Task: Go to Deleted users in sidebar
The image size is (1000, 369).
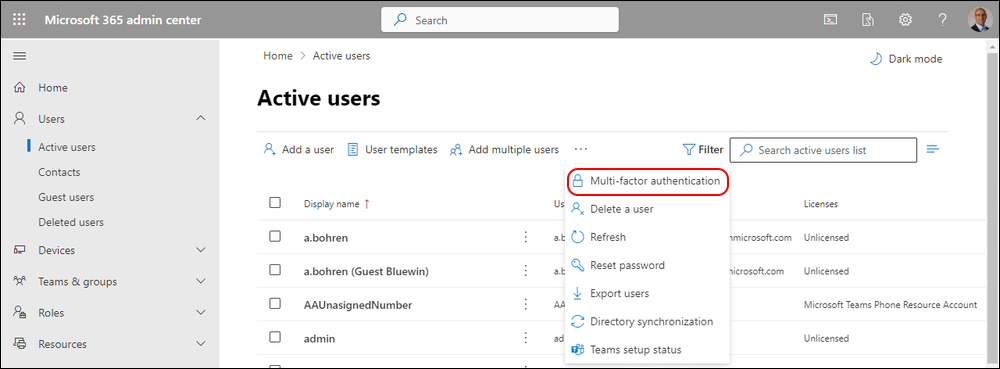Action: [71, 222]
